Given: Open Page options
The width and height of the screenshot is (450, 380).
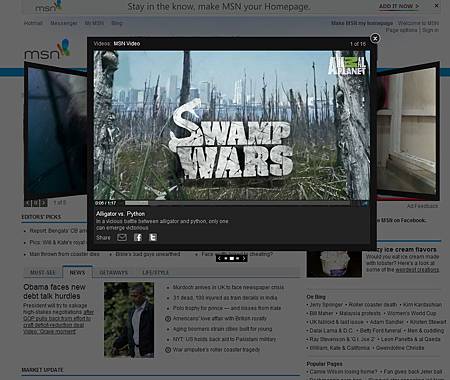Looking at the screenshot, I should 401,30.
